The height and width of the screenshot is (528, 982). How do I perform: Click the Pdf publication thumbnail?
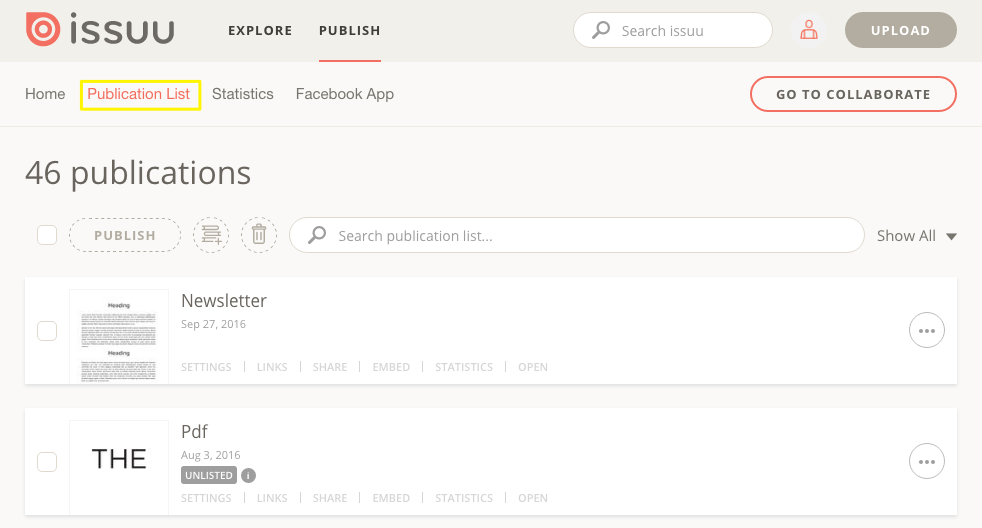coord(119,460)
